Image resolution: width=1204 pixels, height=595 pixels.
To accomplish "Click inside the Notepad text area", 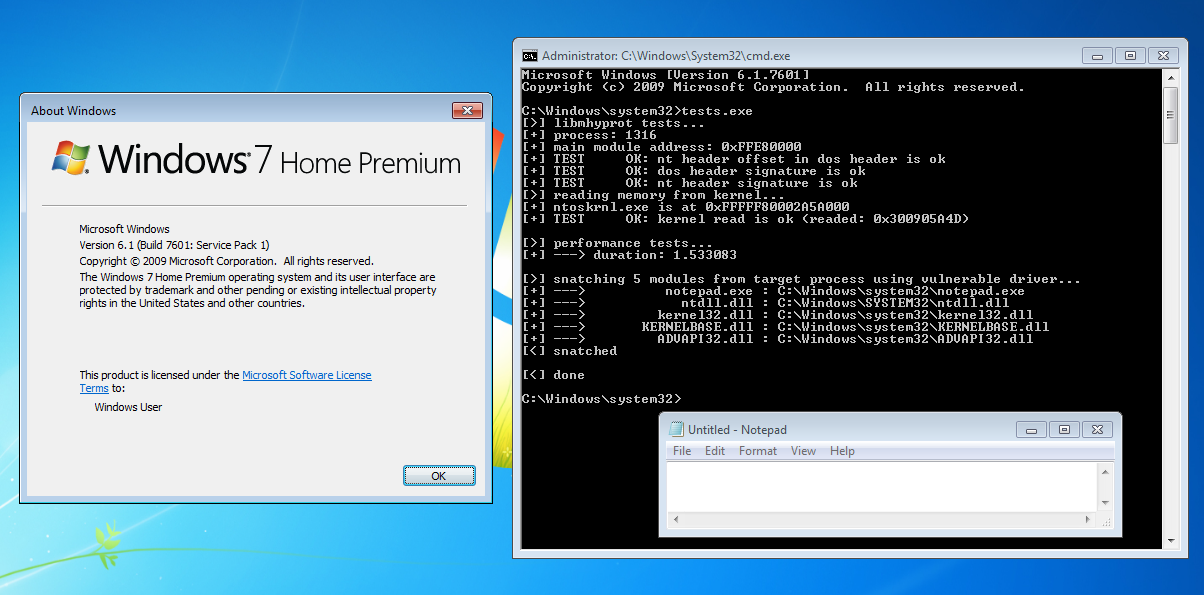I will tap(882, 487).
